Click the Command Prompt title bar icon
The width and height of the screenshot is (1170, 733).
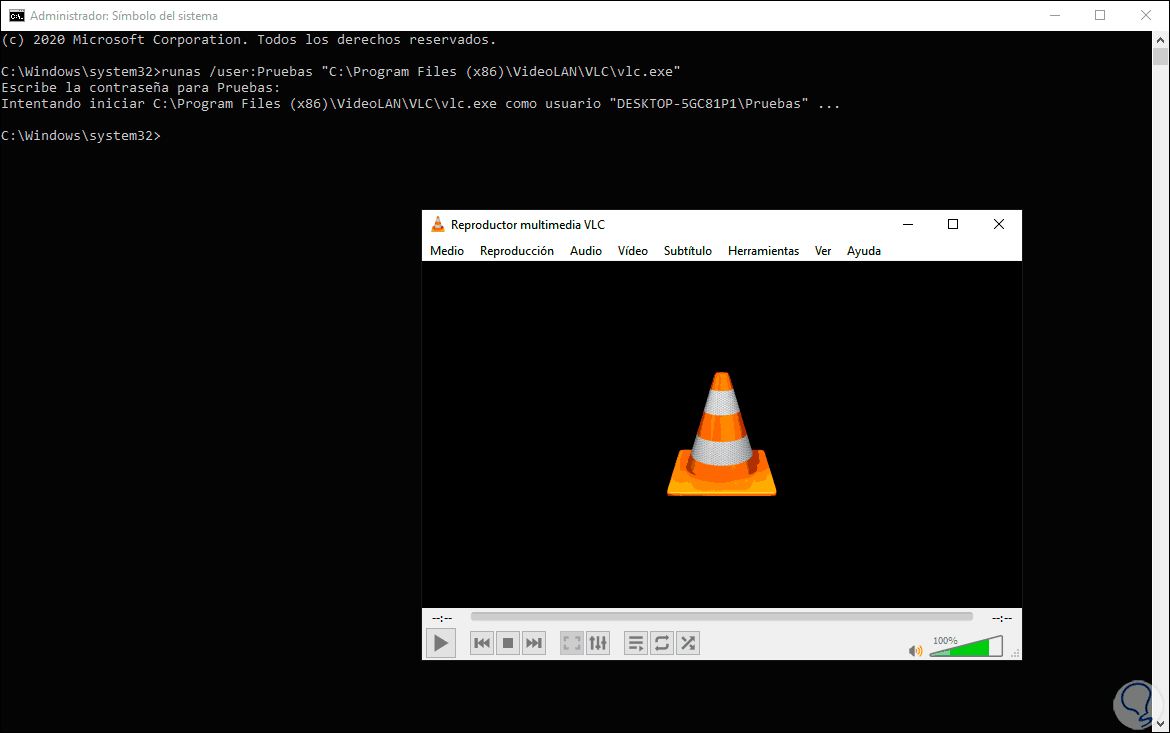click(x=16, y=16)
